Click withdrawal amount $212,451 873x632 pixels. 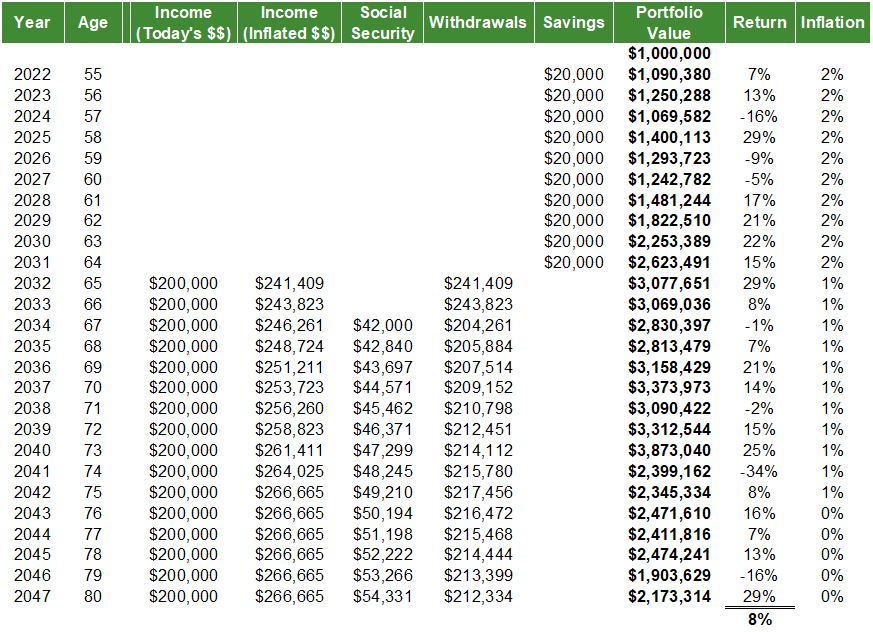point(478,429)
